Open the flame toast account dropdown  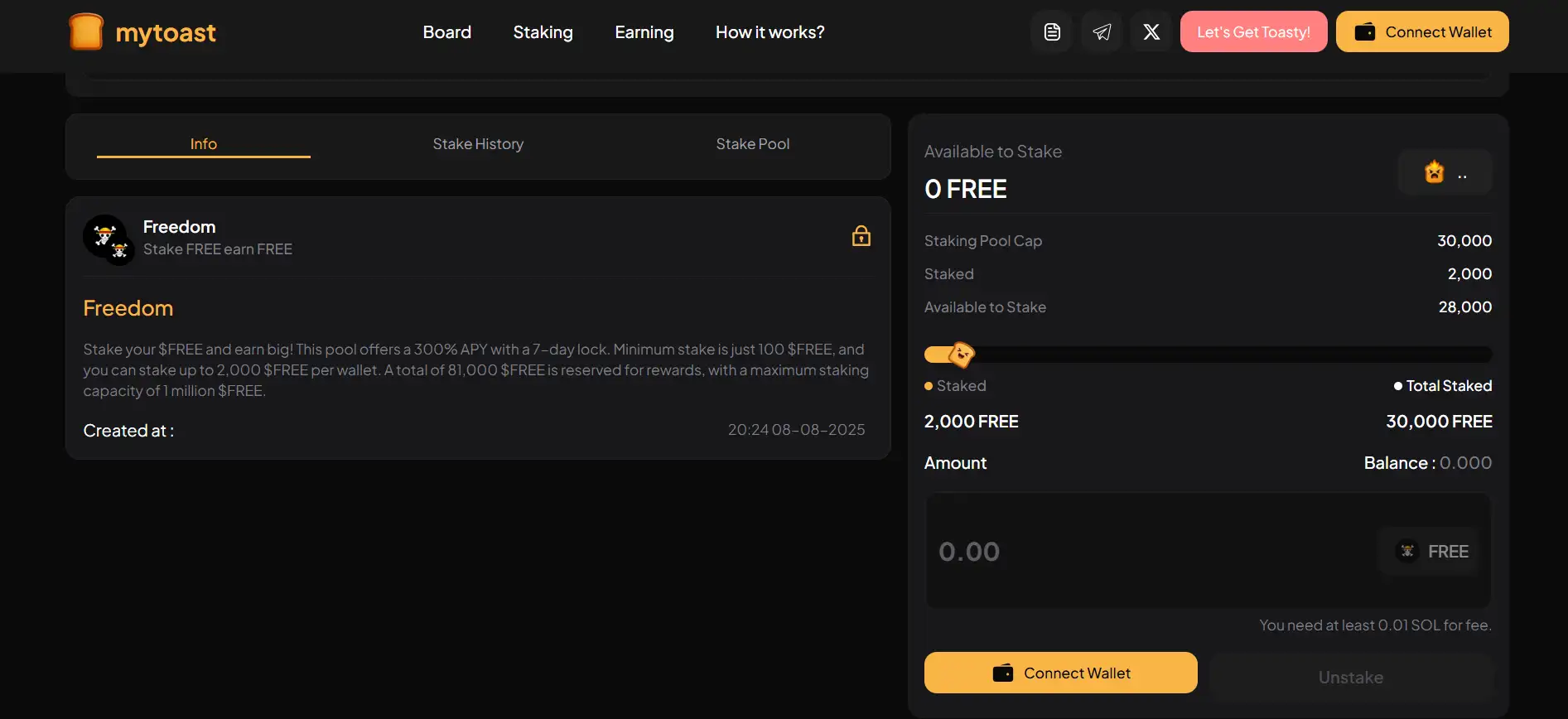[1445, 172]
